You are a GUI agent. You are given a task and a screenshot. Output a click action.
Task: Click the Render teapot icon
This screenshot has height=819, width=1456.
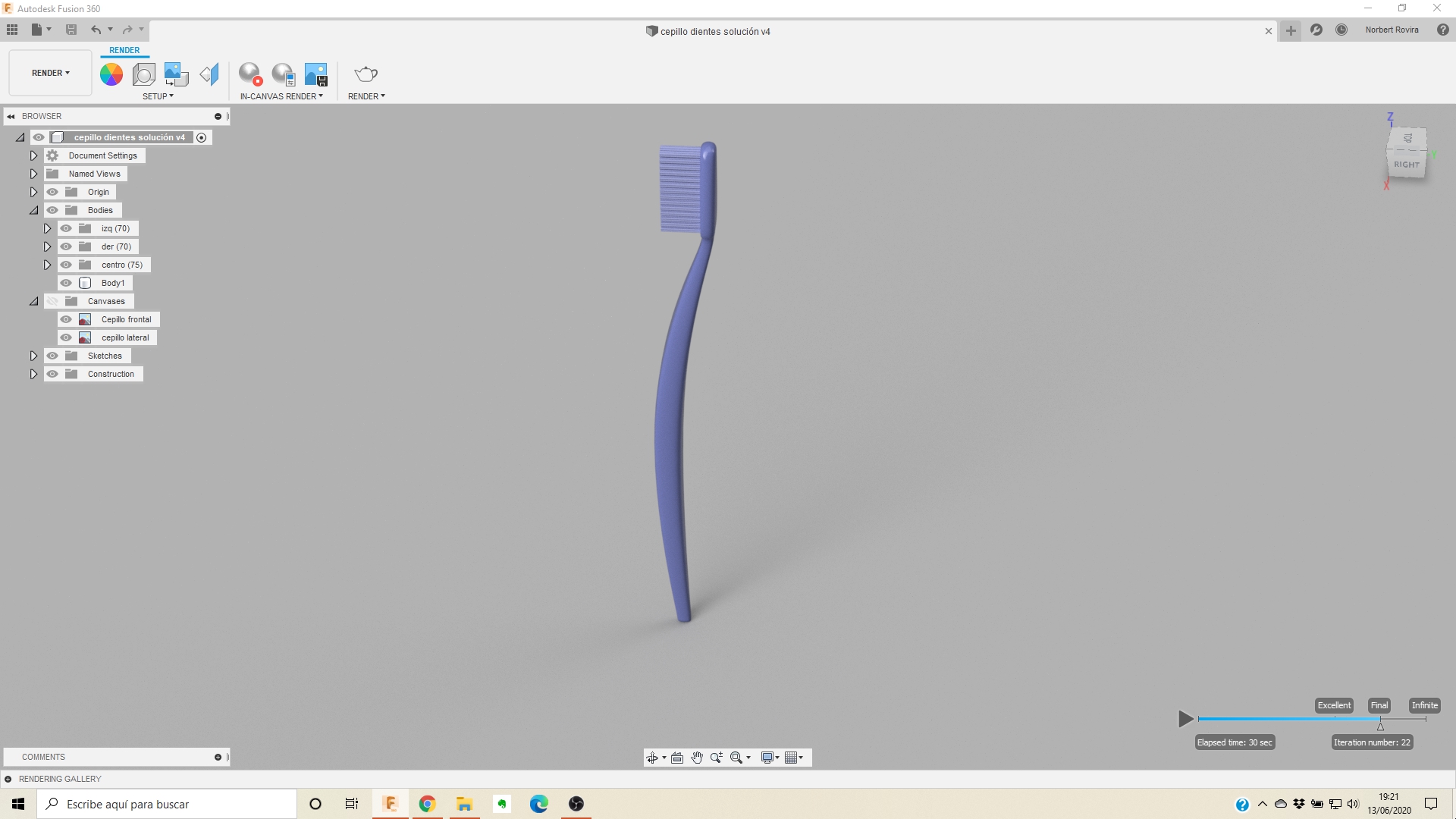[366, 74]
